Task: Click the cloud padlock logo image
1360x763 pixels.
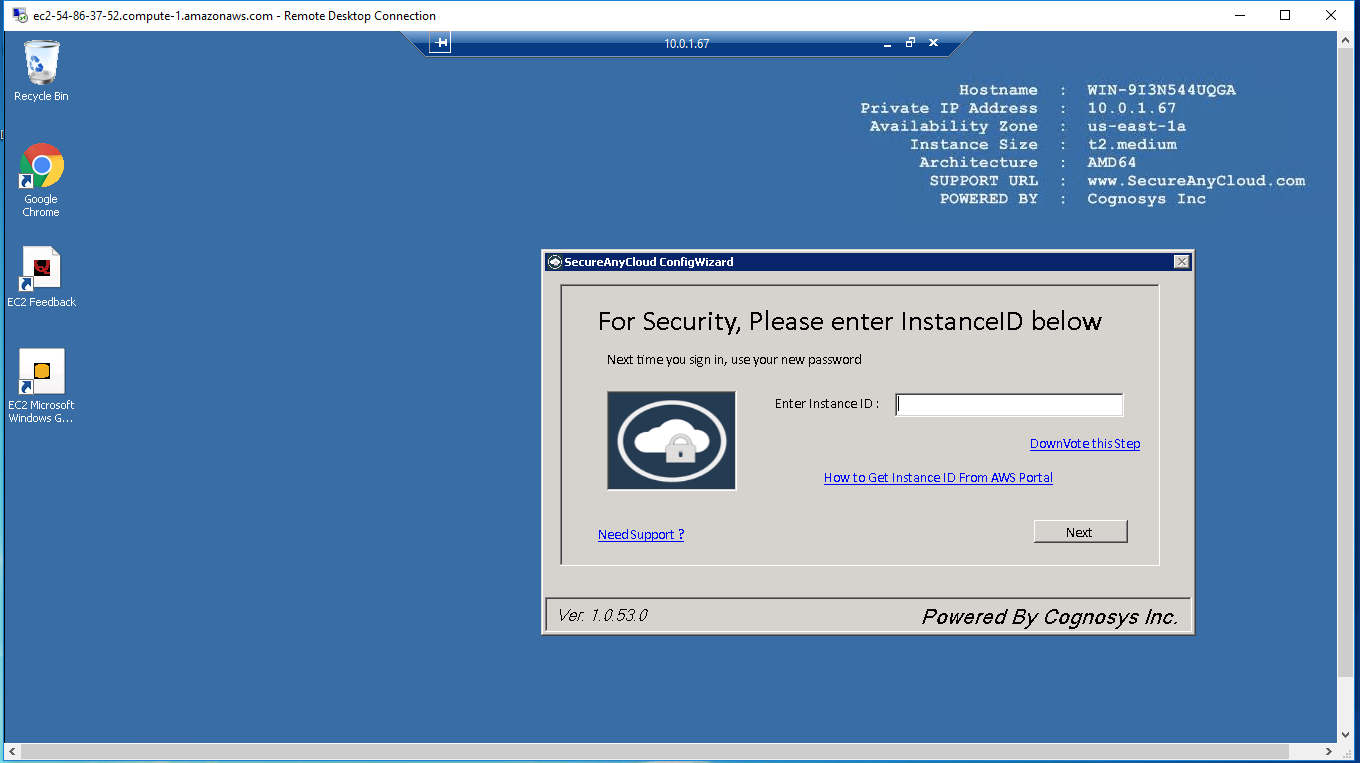Action: [671, 441]
